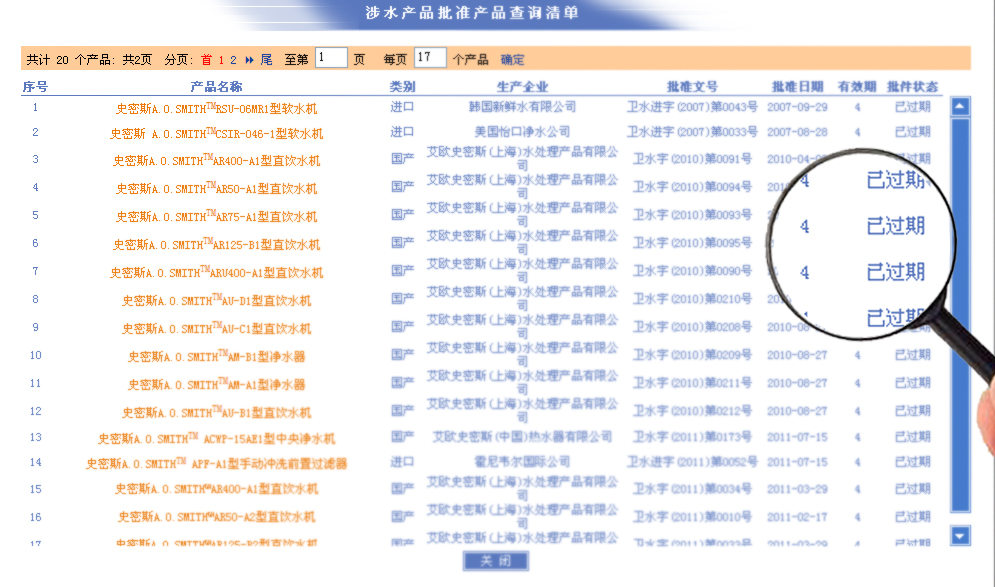
Task: Jump to first page via 首 link
Action: click(x=206, y=60)
